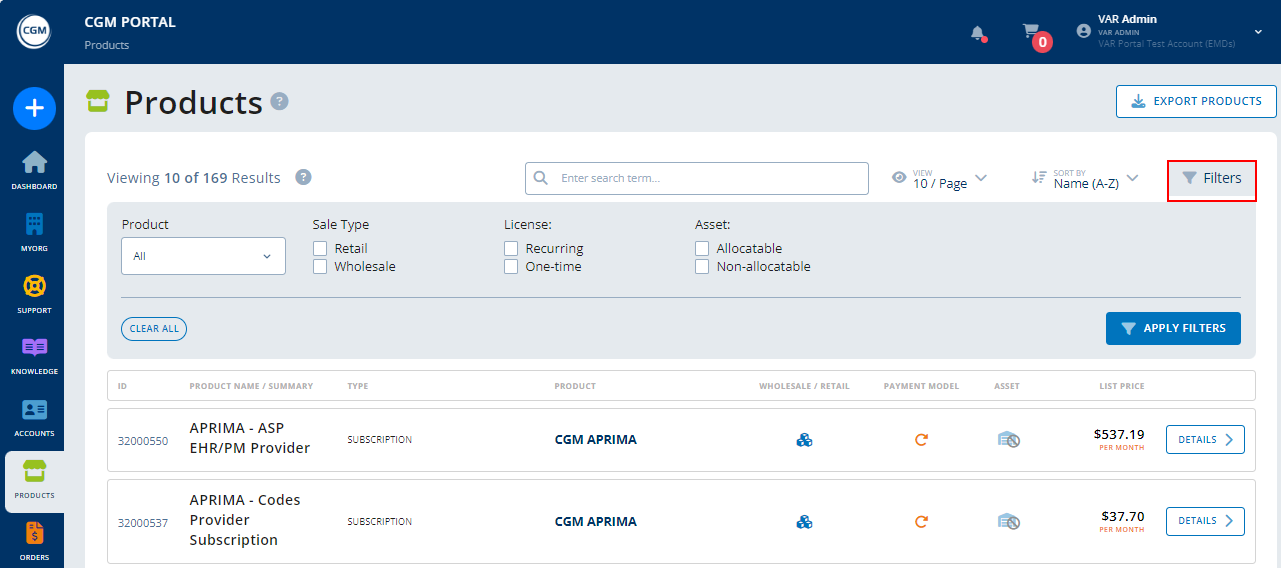Open Support in the sidebar

[34, 294]
